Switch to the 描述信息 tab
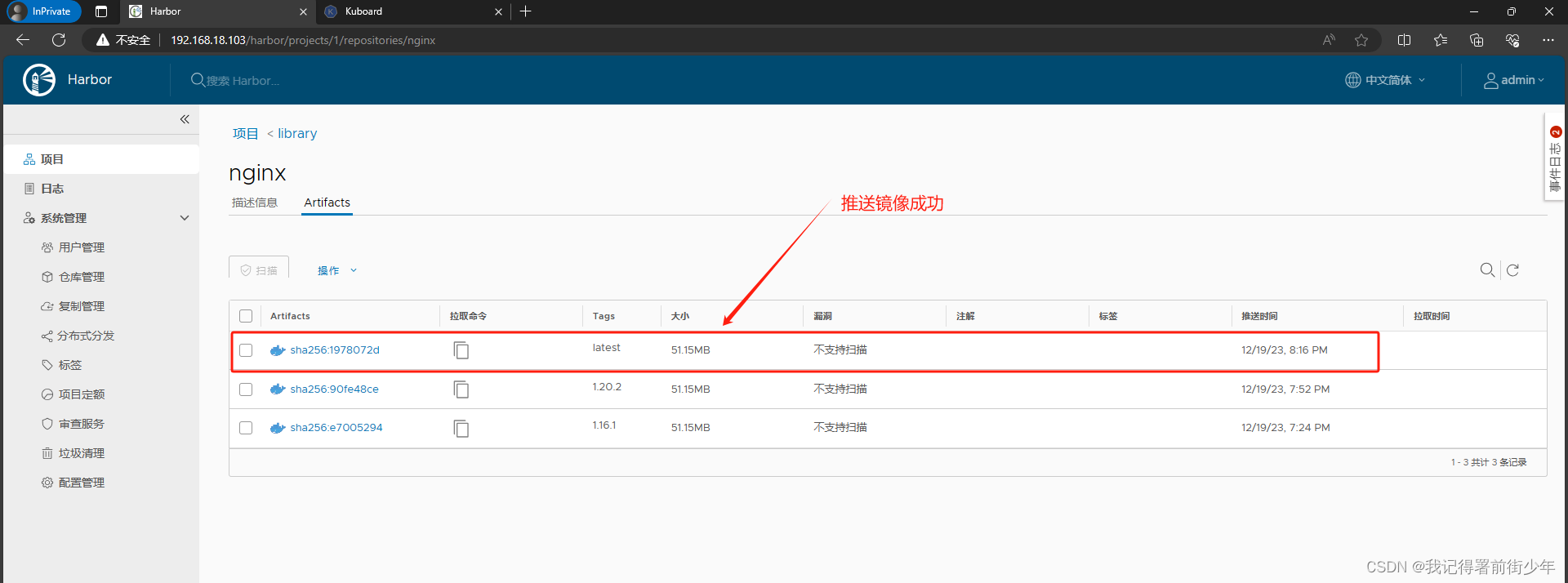 [x=255, y=202]
